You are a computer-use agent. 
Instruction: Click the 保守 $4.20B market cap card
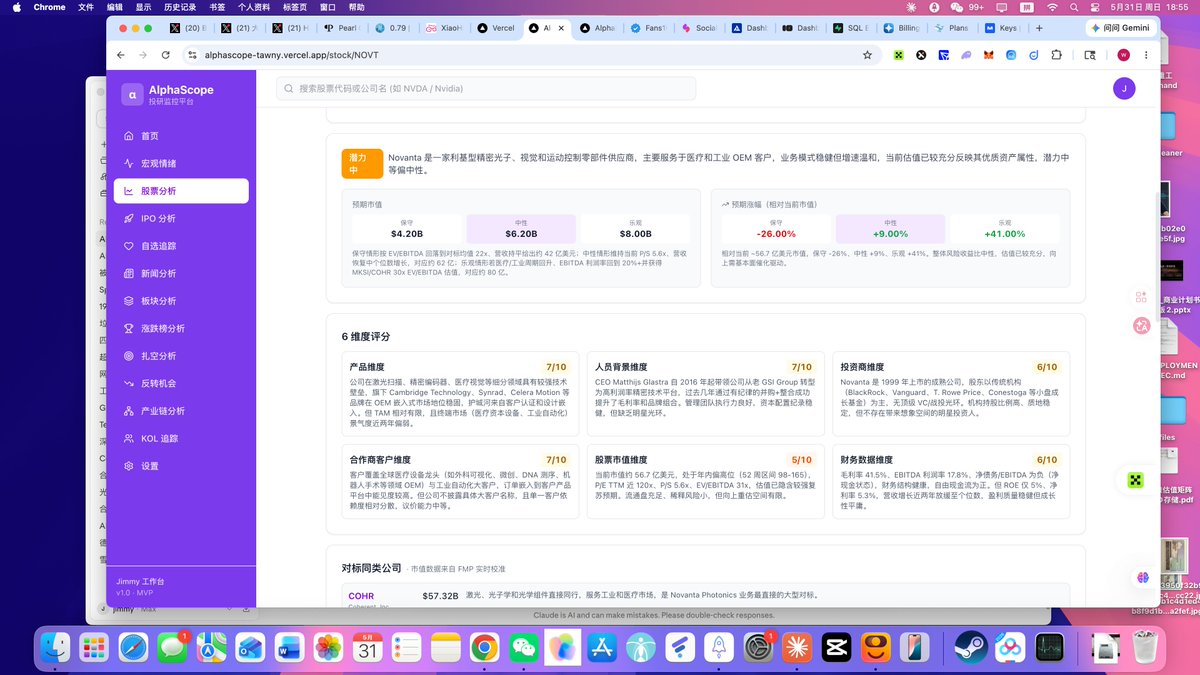click(407, 228)
